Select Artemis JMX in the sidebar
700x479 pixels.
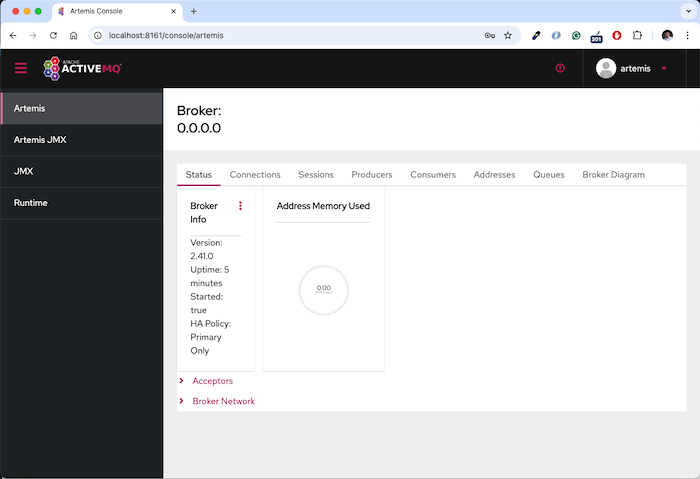click(x=82, y=140)
